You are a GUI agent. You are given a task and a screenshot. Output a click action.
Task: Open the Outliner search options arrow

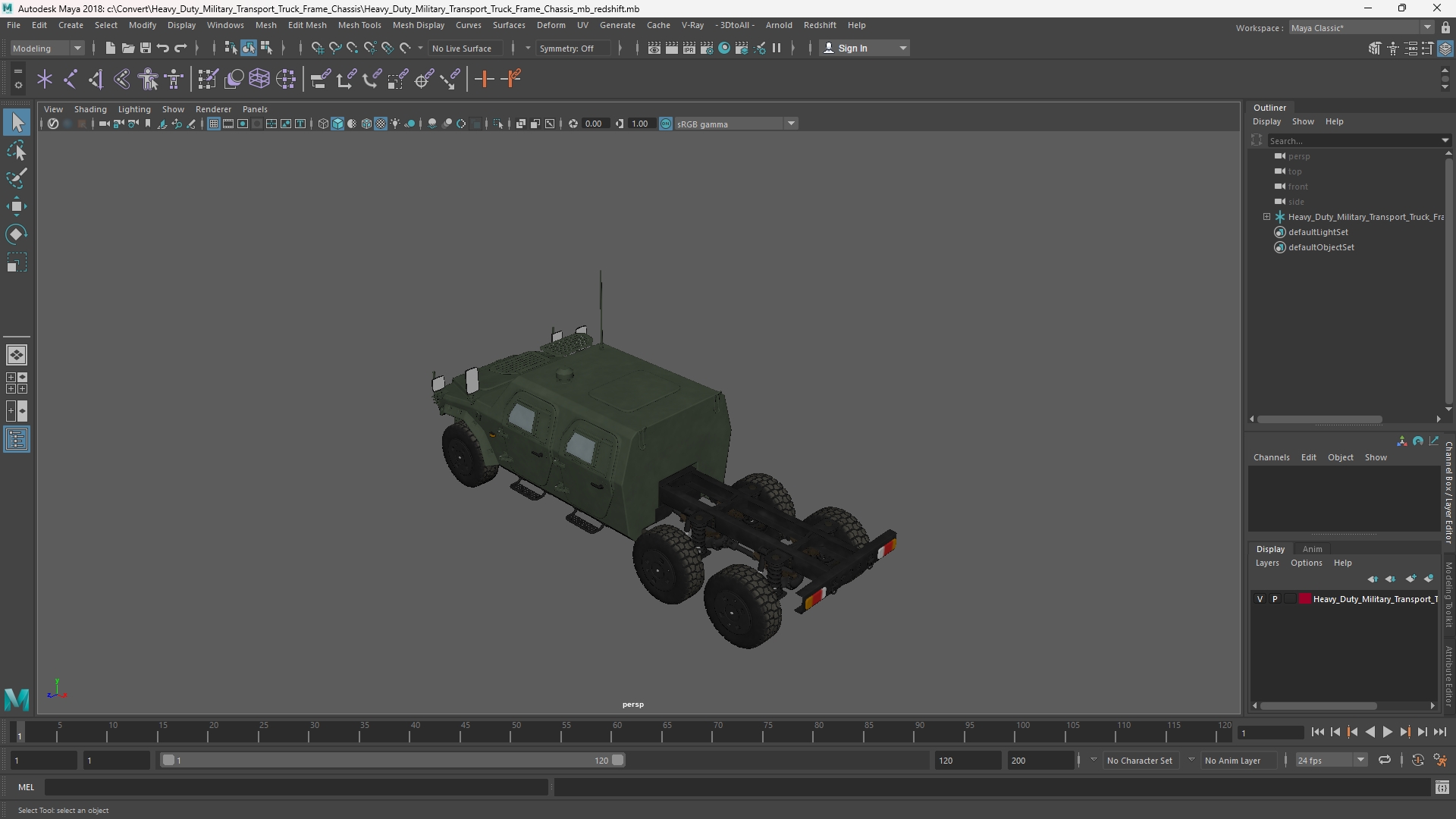(1445, 140)
